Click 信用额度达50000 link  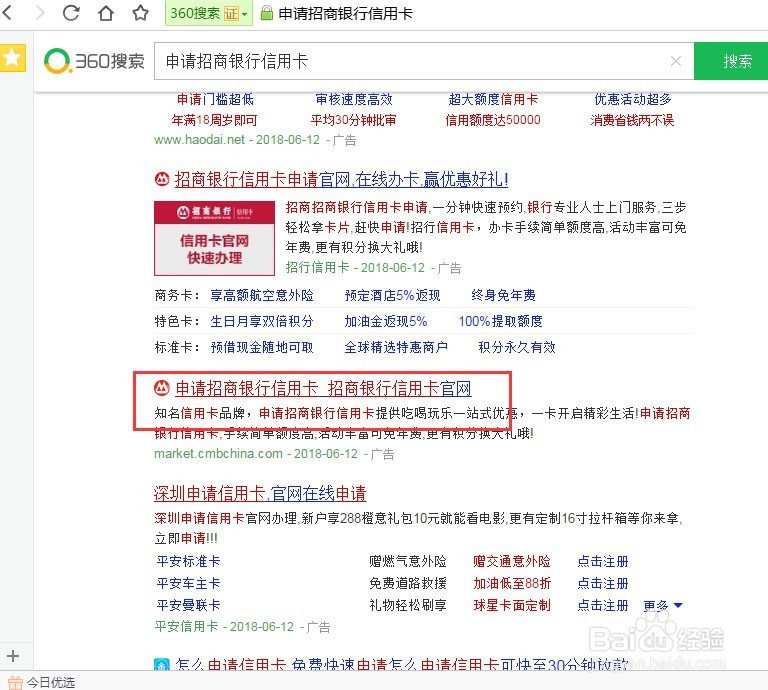tap(493, 120)
